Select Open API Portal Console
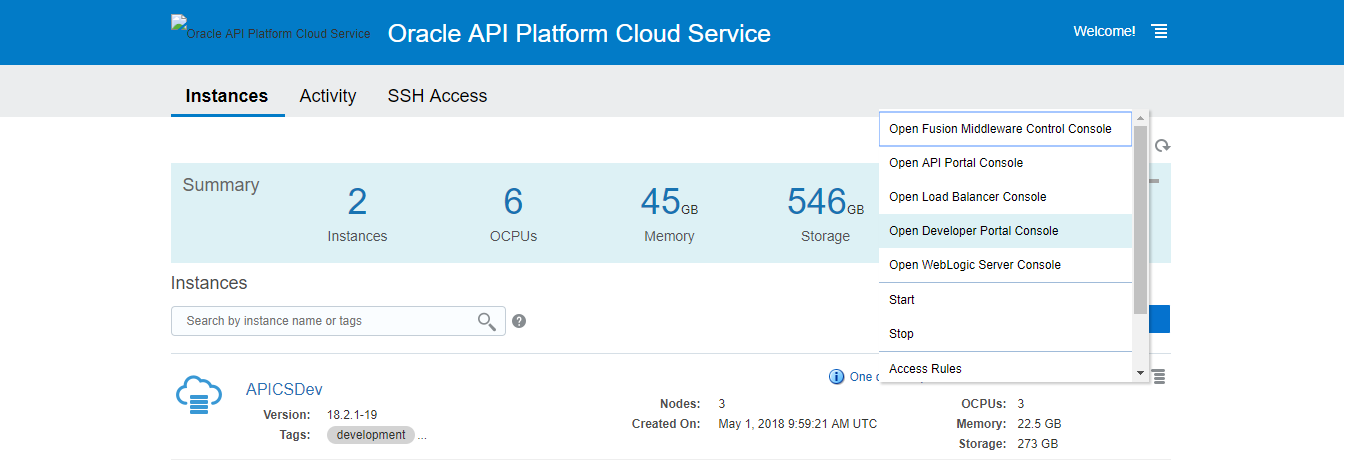 pyautogui.click(x=1005, y=163)
